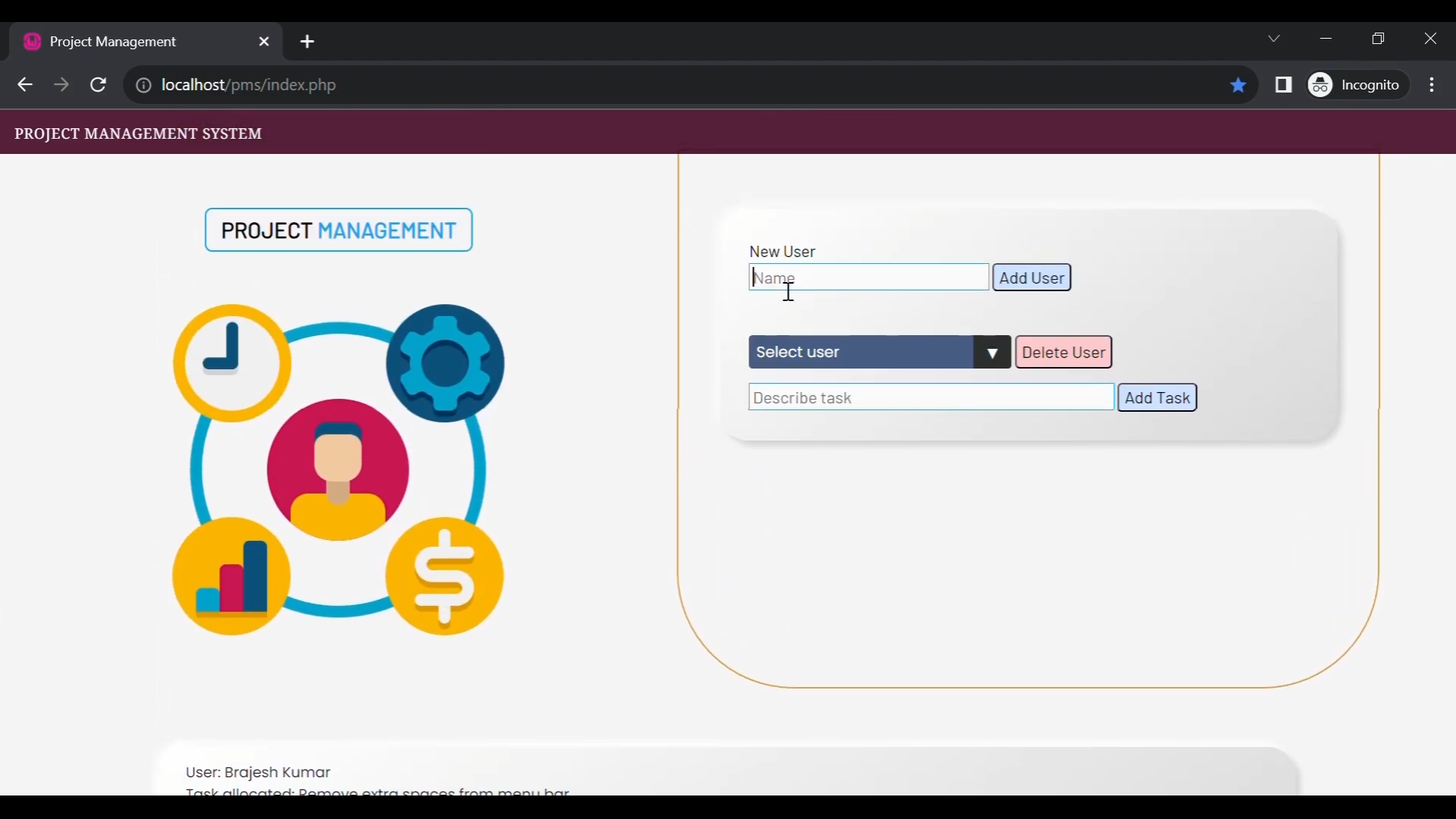Click the PROJECT MANAGEMENT logo box
The width and height of the screenshot is (1456, 819).
point(339,231)
